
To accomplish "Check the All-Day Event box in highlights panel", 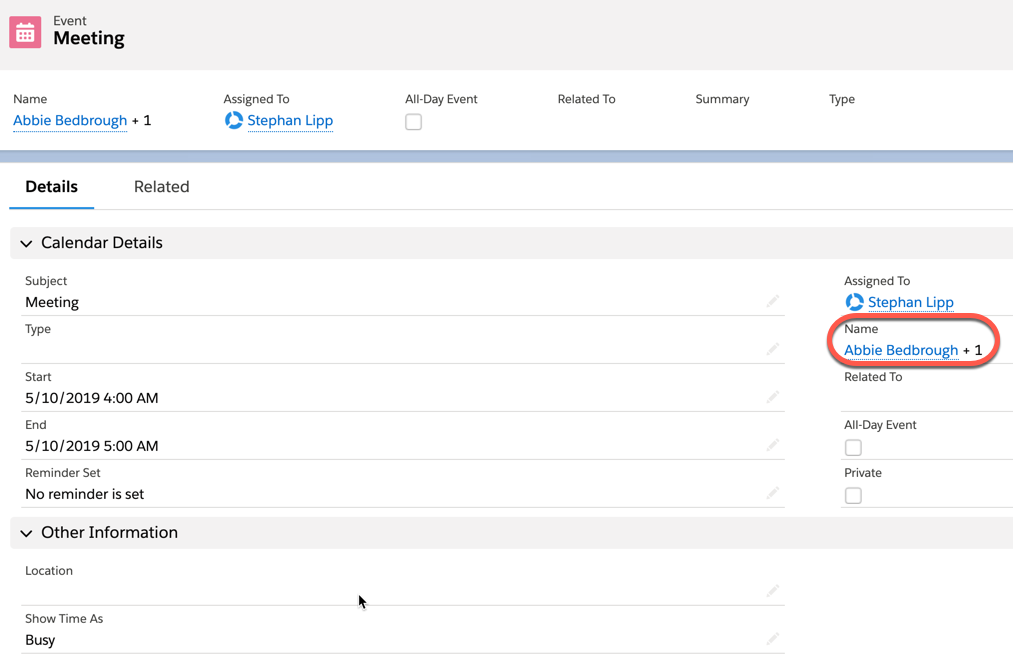I will (413, 121).
